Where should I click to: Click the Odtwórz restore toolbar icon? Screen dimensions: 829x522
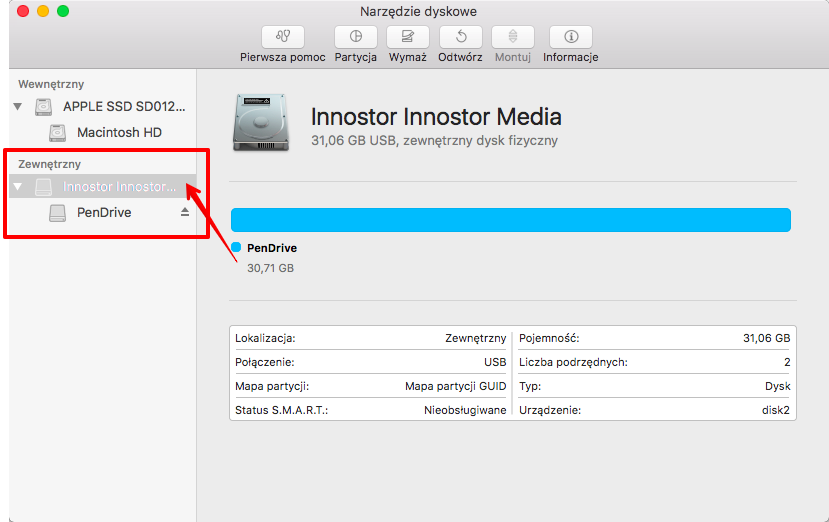tap(460, 36)
